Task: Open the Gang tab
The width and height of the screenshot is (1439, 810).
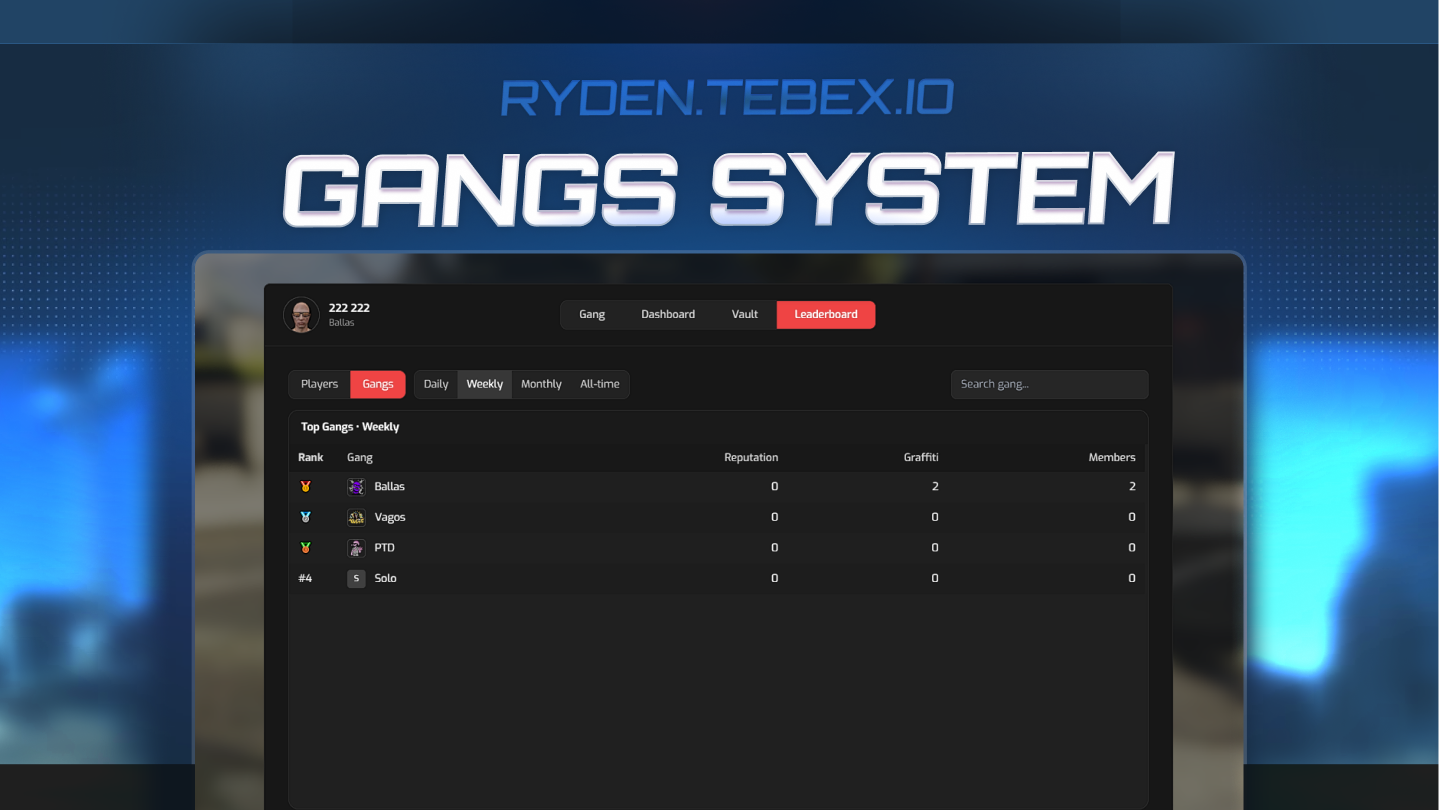Action: click(x=592, y=314)
